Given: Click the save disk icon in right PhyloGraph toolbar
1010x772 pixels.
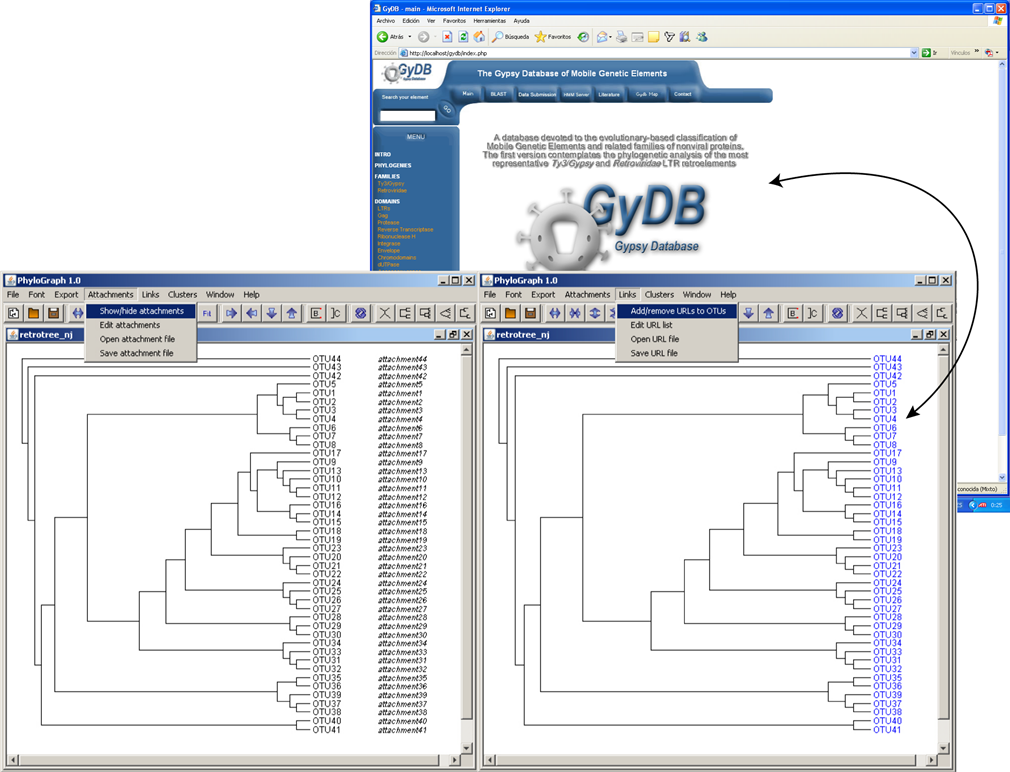Looking at the screenshot, I should coord(531,314).
